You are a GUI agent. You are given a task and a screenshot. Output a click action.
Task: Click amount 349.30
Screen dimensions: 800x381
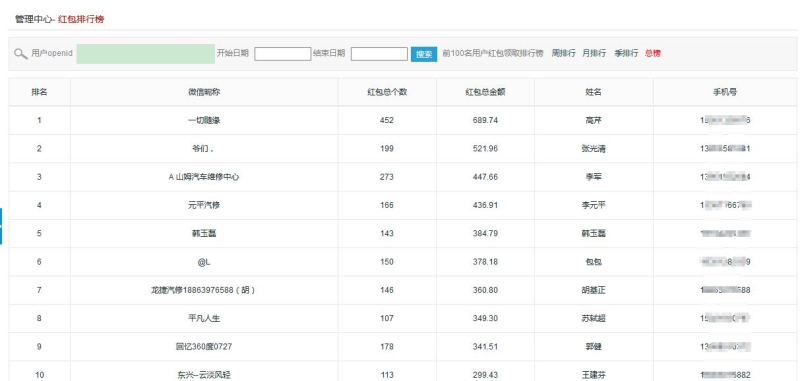pos(485,319)
